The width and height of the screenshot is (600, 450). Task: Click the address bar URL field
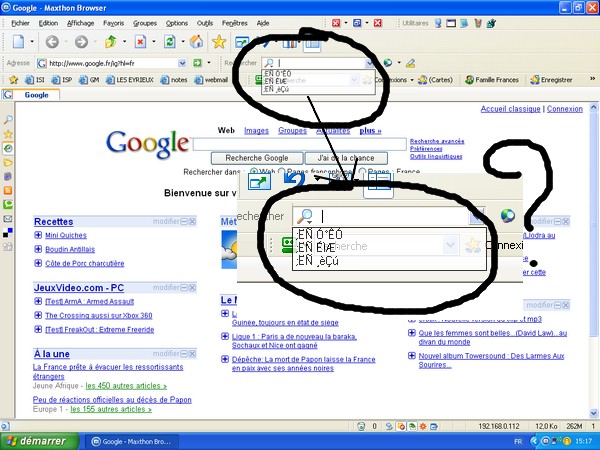[112, 63]
